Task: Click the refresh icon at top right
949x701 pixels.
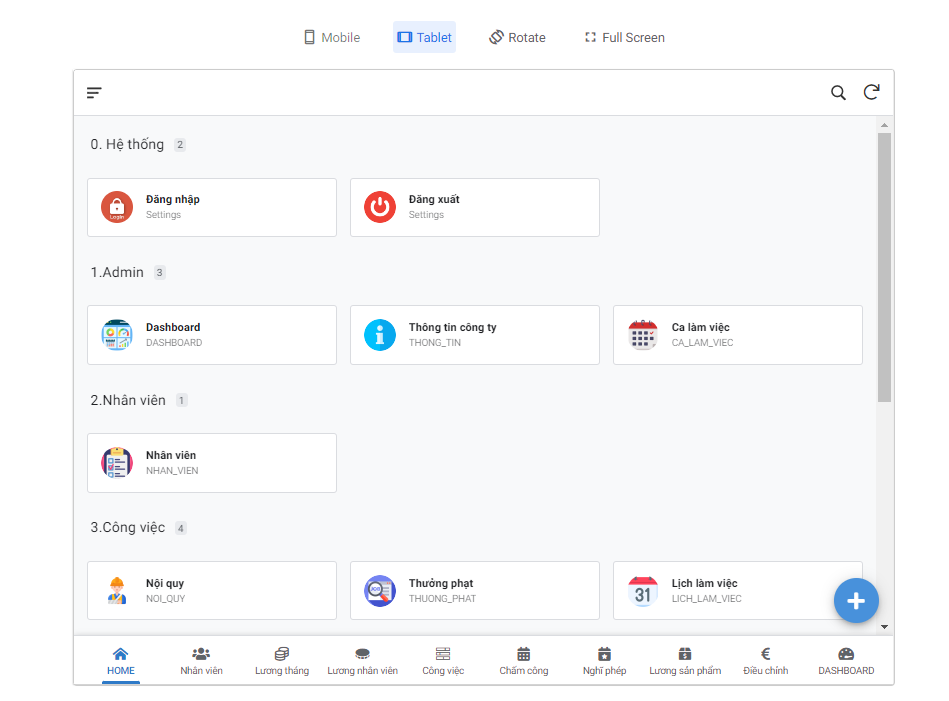Action: point(871,92)
